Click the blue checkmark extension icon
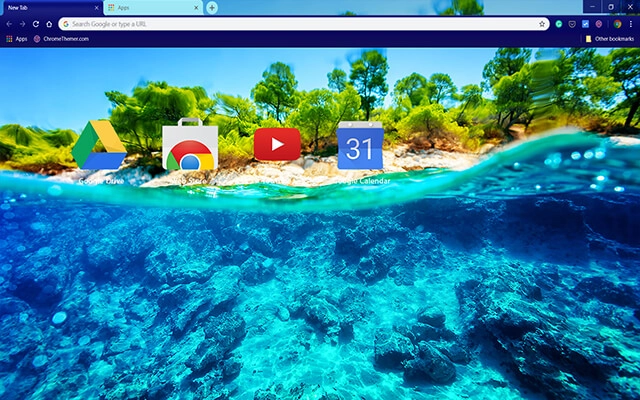The height and width of the screenshot is (400, 640). 585,24
